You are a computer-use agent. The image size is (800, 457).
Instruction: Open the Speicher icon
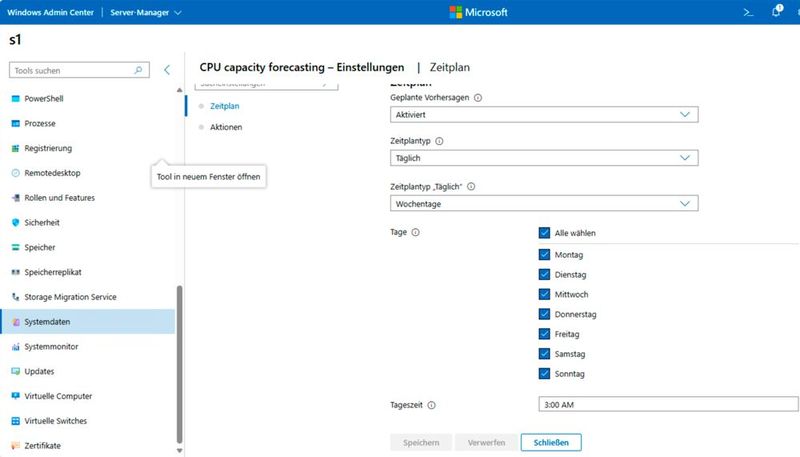pyautogui.click(x=15, y=247)
